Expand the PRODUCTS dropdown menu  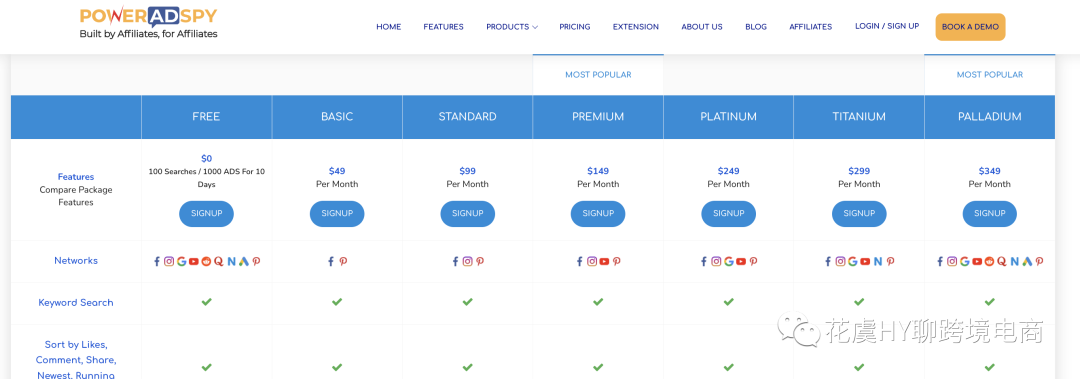(x=512, y=27)
